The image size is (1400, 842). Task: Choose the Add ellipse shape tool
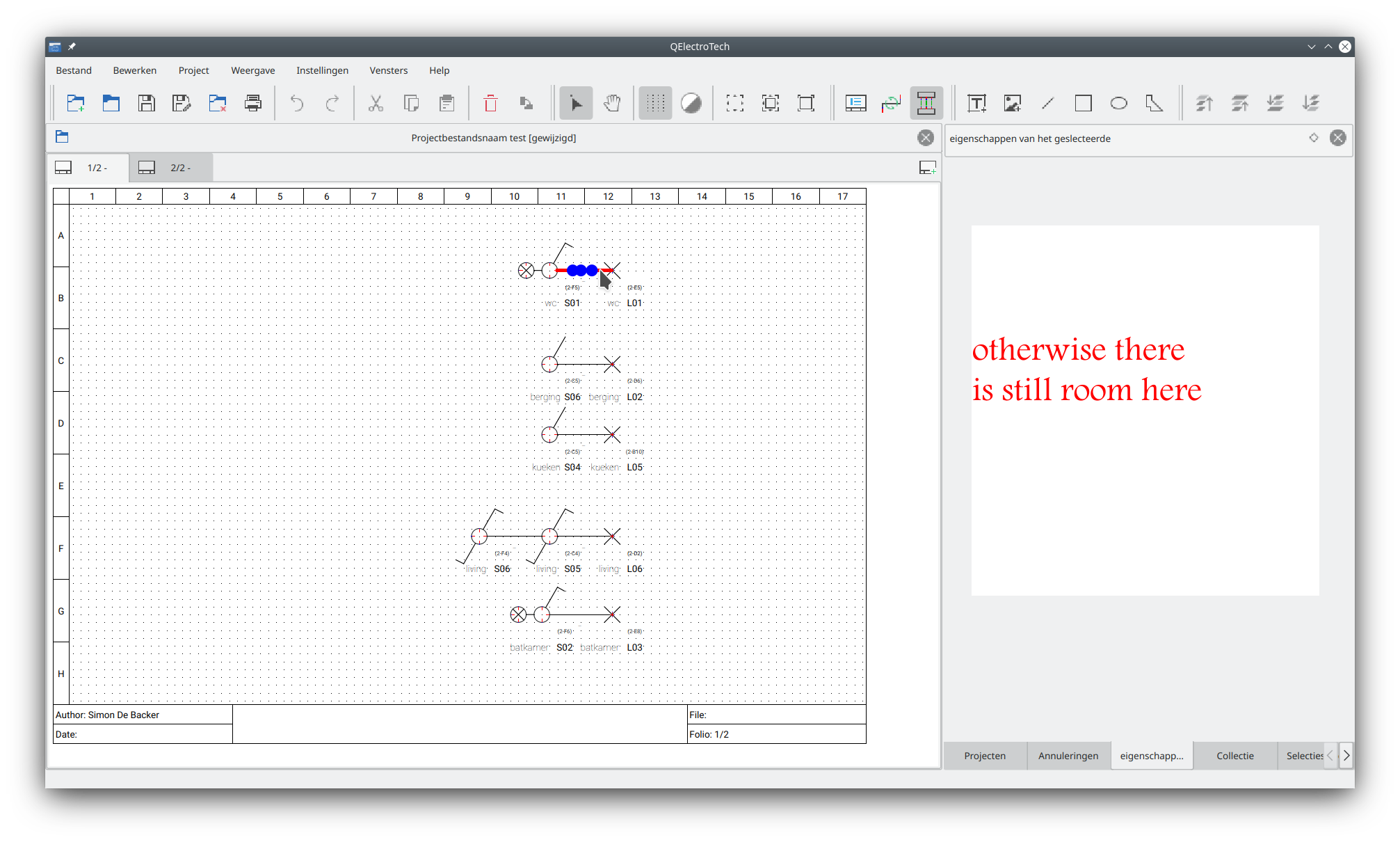1118,104
